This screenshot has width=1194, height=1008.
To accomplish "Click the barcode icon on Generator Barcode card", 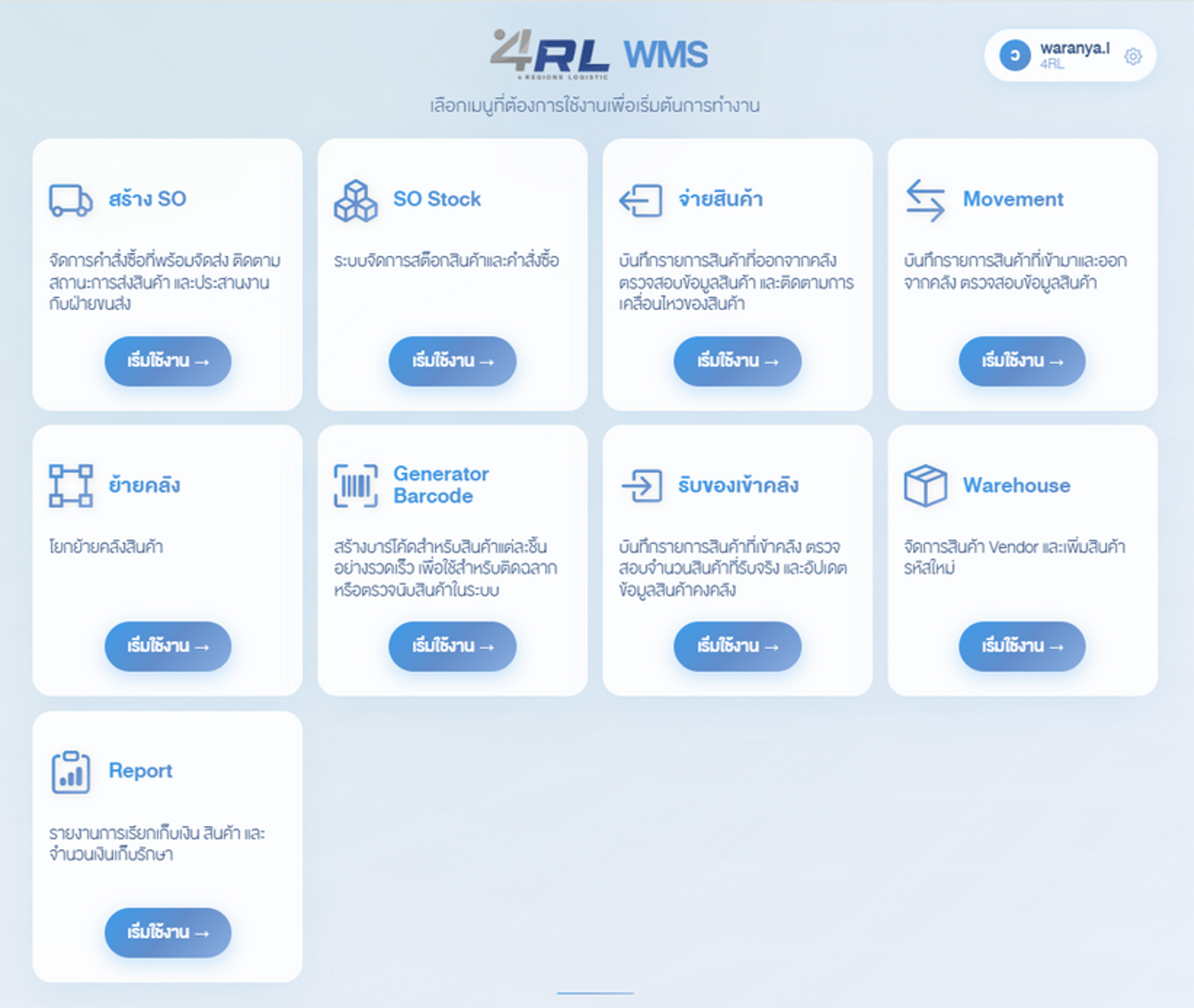I will coord(355,485).
